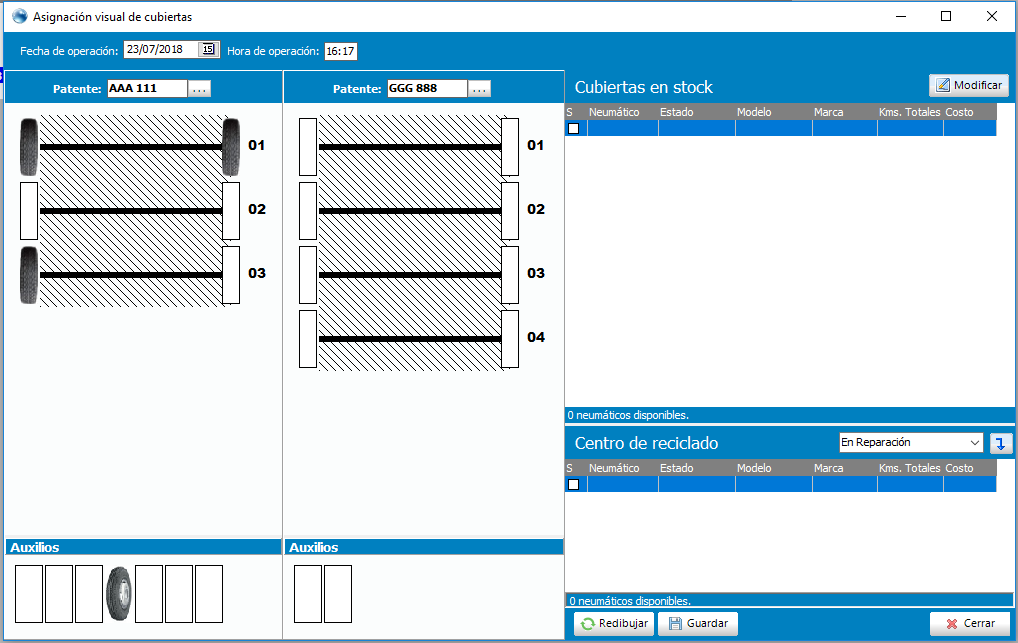
Task: Tick the checkbox in Cubiertas en stock row
Action: pos(574,129)
